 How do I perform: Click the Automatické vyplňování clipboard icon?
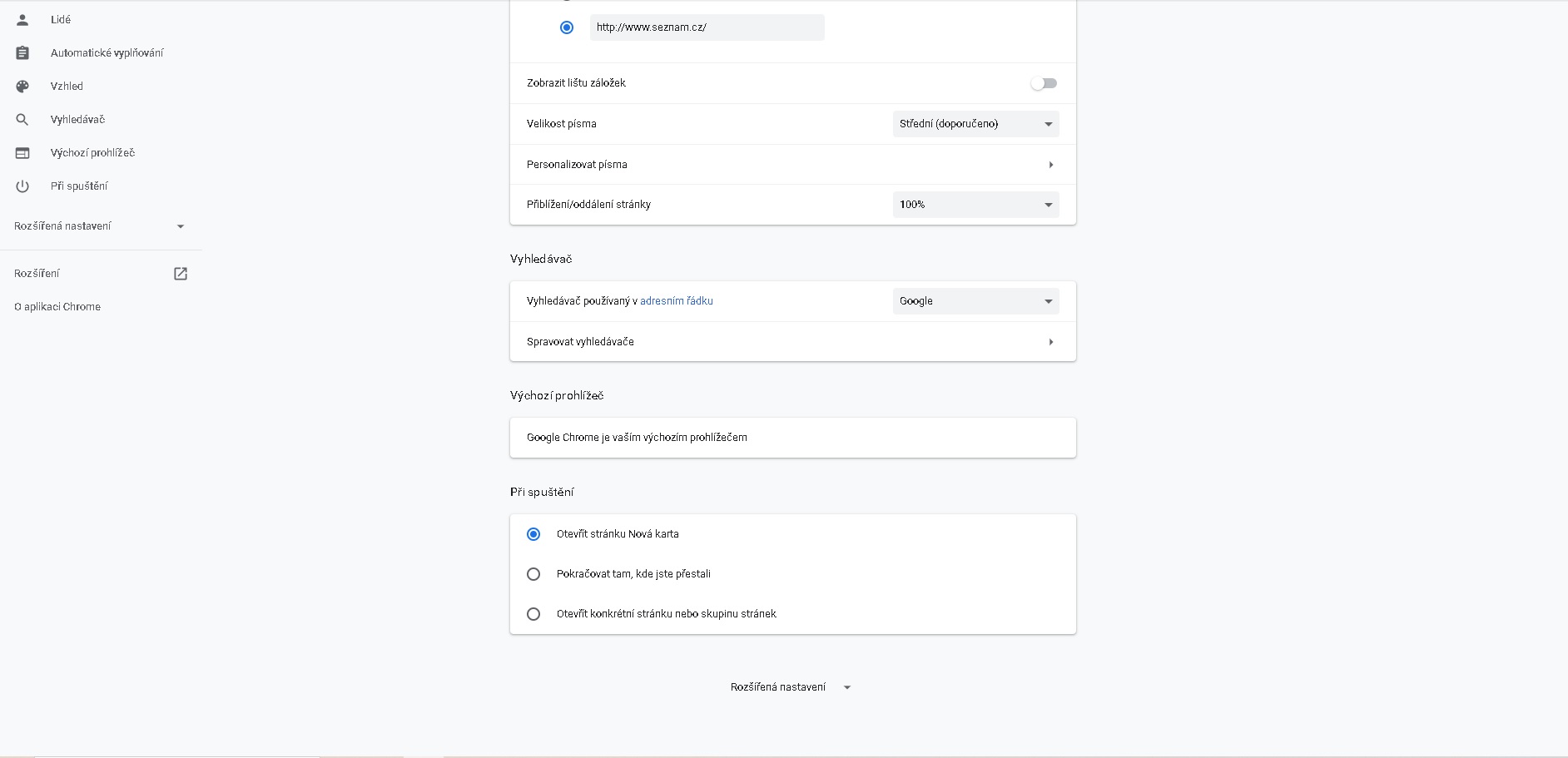(22, 53)
